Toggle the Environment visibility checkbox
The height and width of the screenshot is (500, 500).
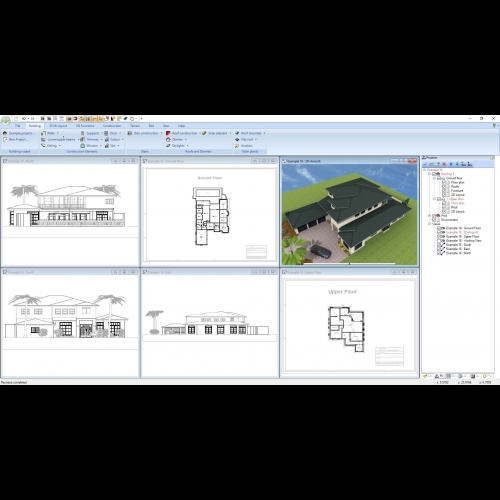(434, 220)
